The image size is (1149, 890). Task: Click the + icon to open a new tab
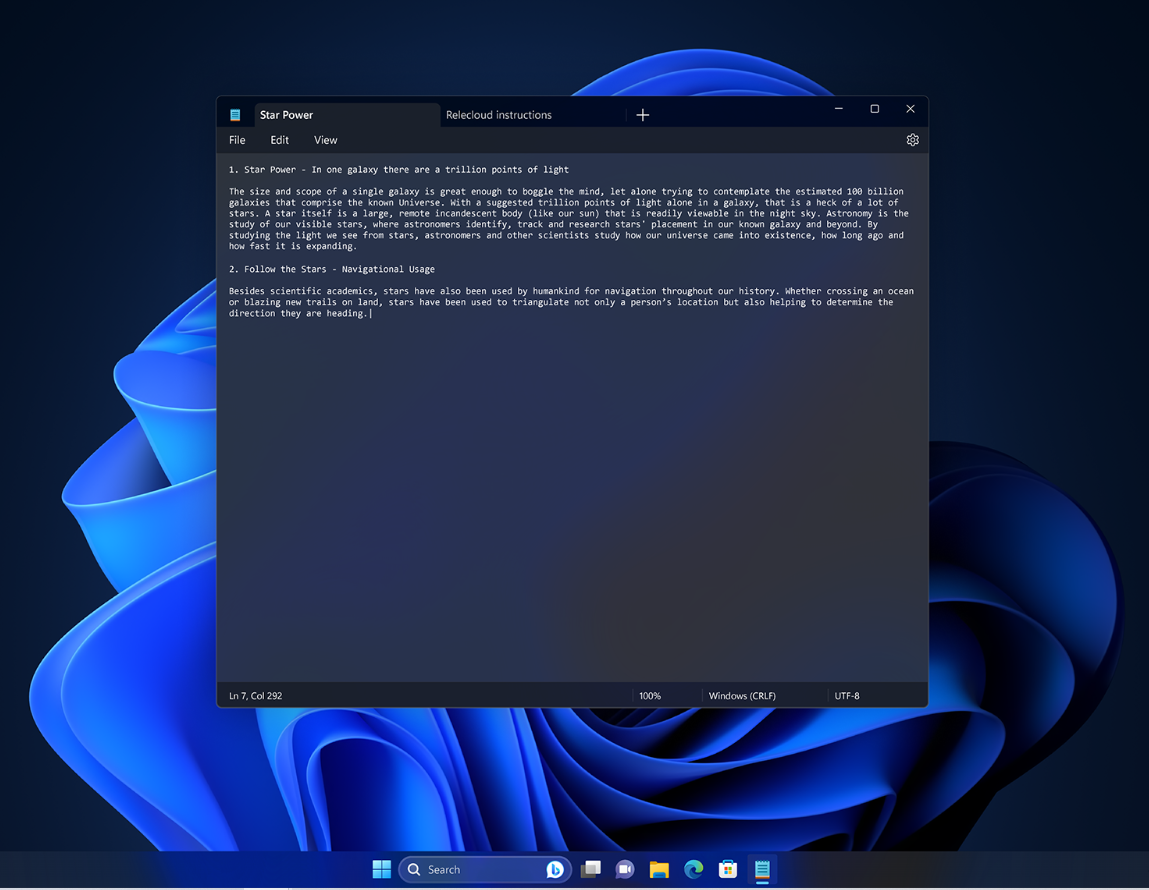coord(643,114)
